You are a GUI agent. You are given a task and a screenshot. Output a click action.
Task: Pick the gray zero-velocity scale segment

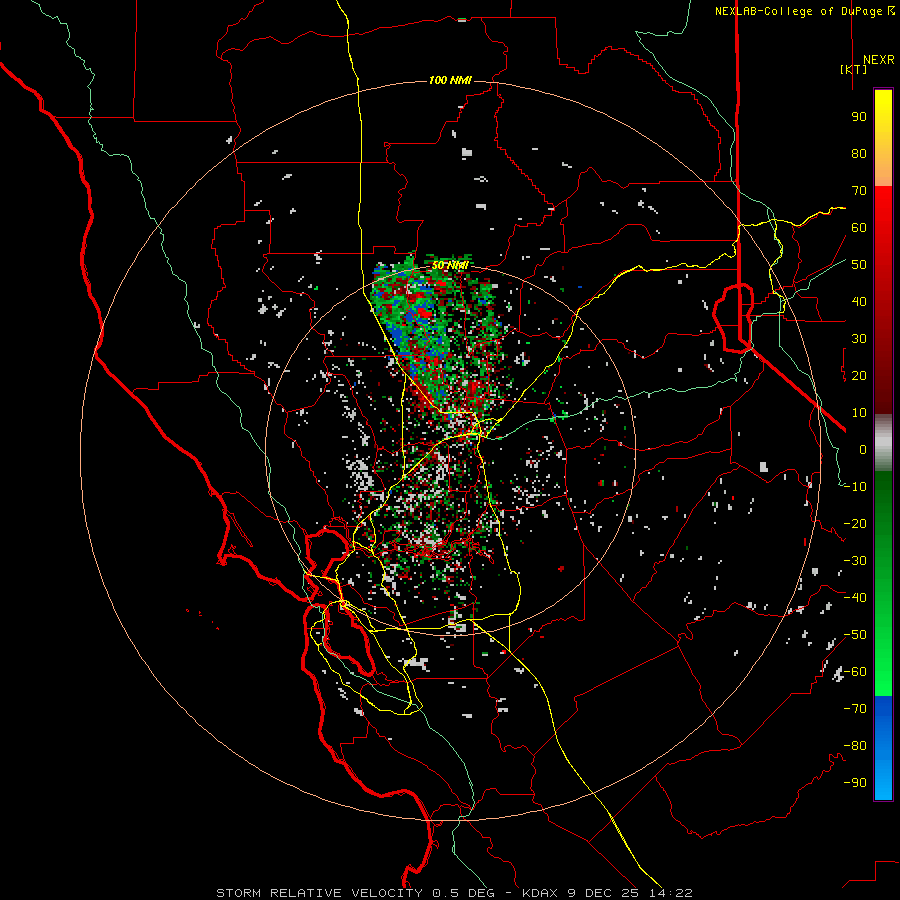(x=883, y=443)
